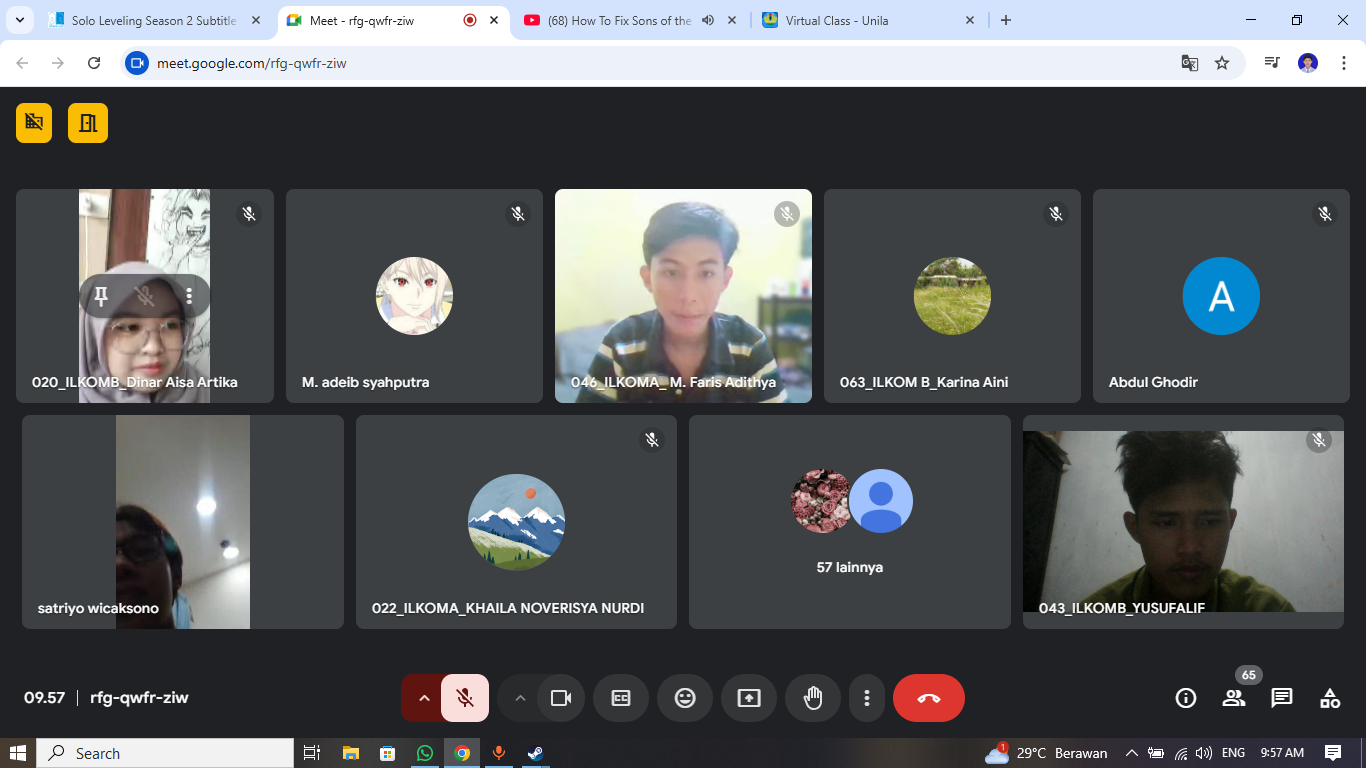Open the send a reaction emoji button
This screenshot has height=768, width=1366.
tap(685, 698)
